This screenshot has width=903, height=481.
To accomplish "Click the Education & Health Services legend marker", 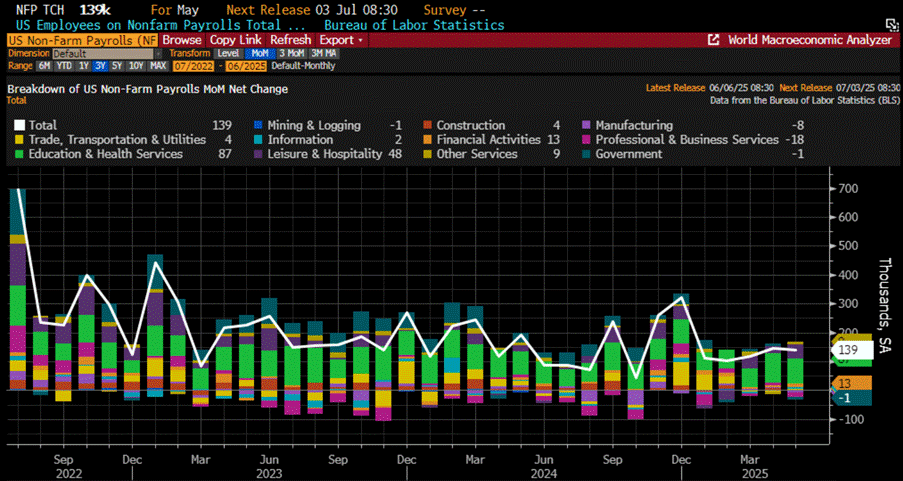I will (18, 154).
